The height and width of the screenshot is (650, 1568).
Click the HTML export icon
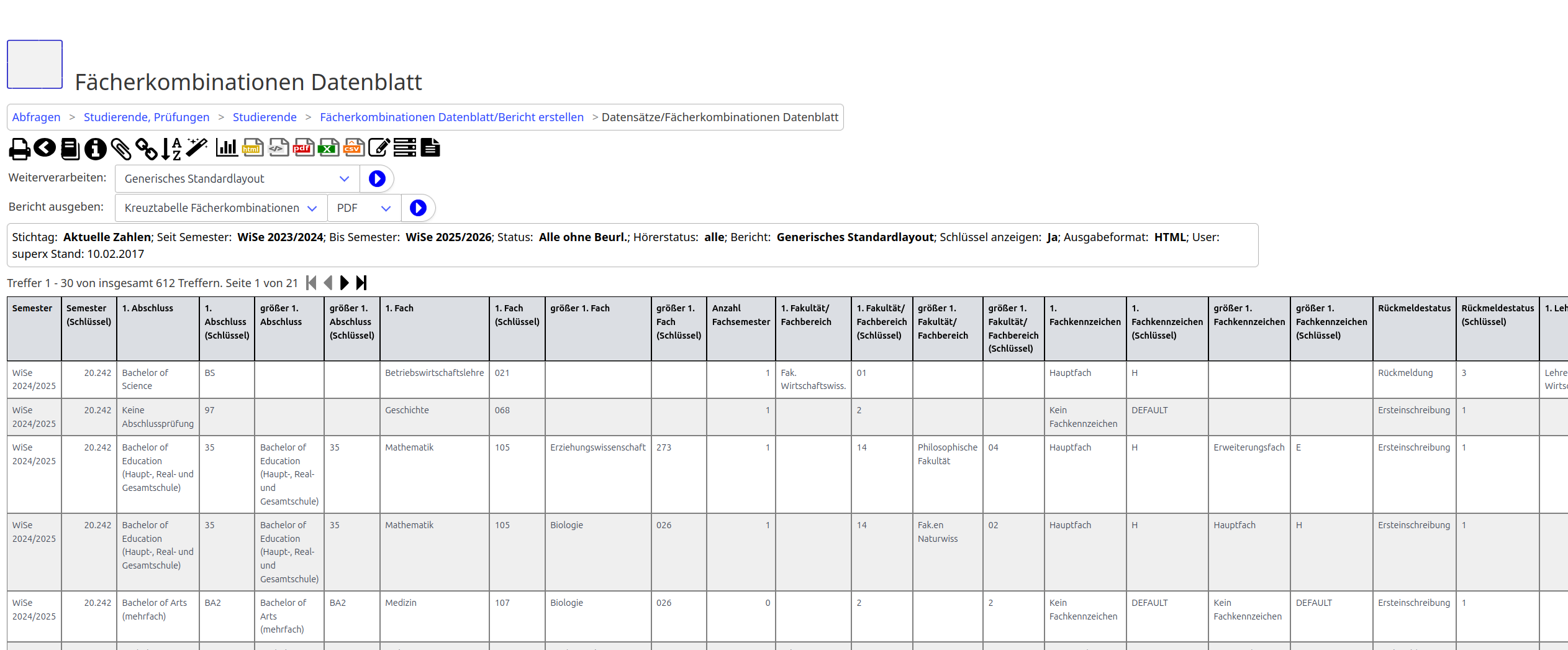coord(252,148)
